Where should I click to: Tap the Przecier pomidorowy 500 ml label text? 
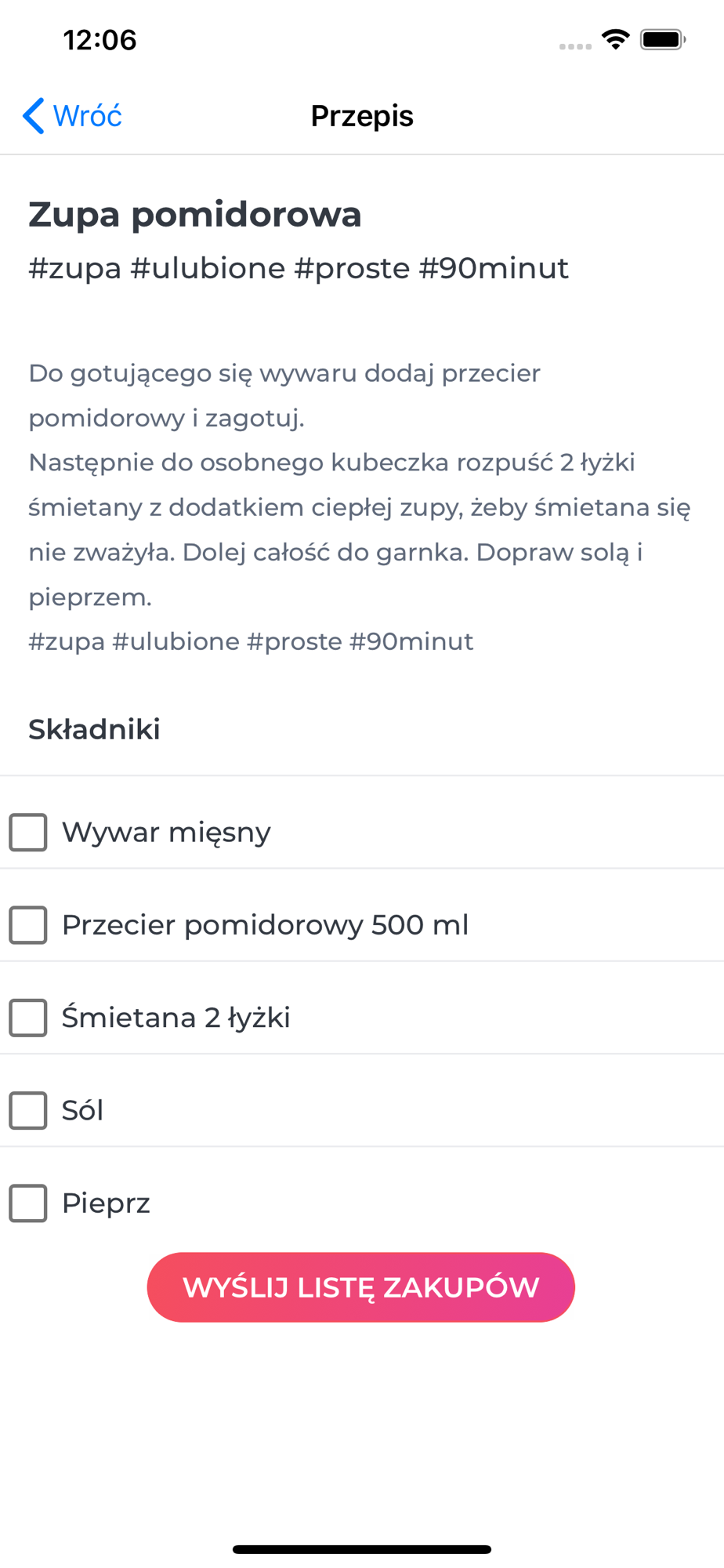click(265, 925)
